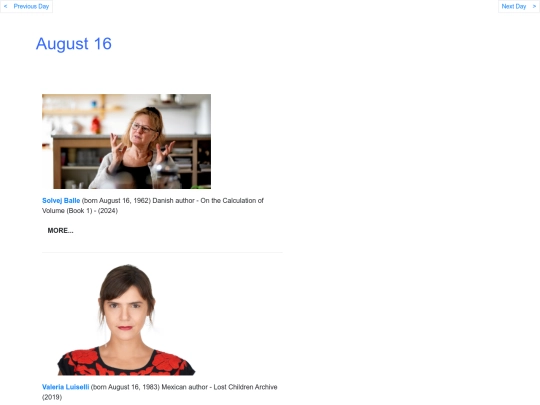Open the Solvej Balle author link

tap(61, 200)
